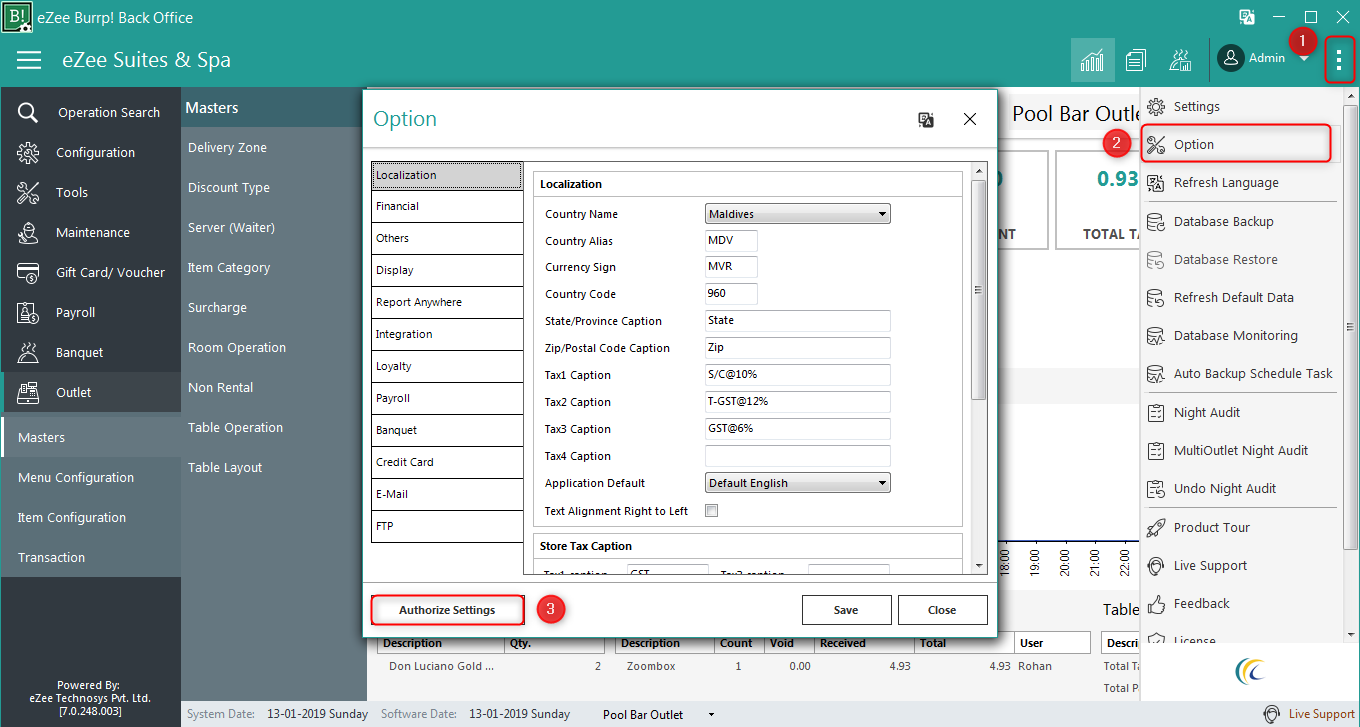Screen dimensions: 1360x727
Task: Click the banquet cloche icon in header
Action: pyautogui.click(x=1180, y=60)
